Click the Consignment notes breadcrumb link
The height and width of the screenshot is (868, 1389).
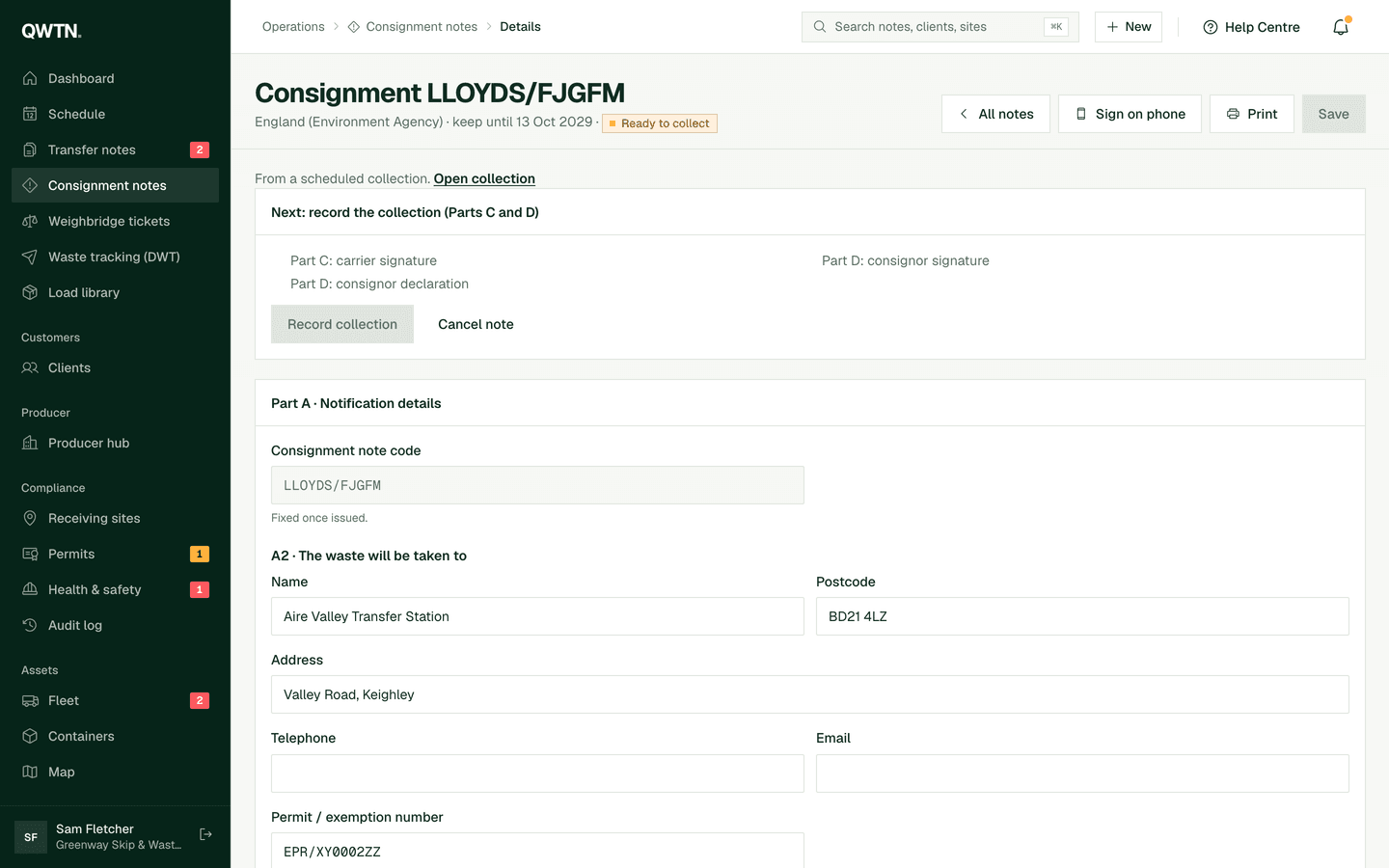[422, 27]
